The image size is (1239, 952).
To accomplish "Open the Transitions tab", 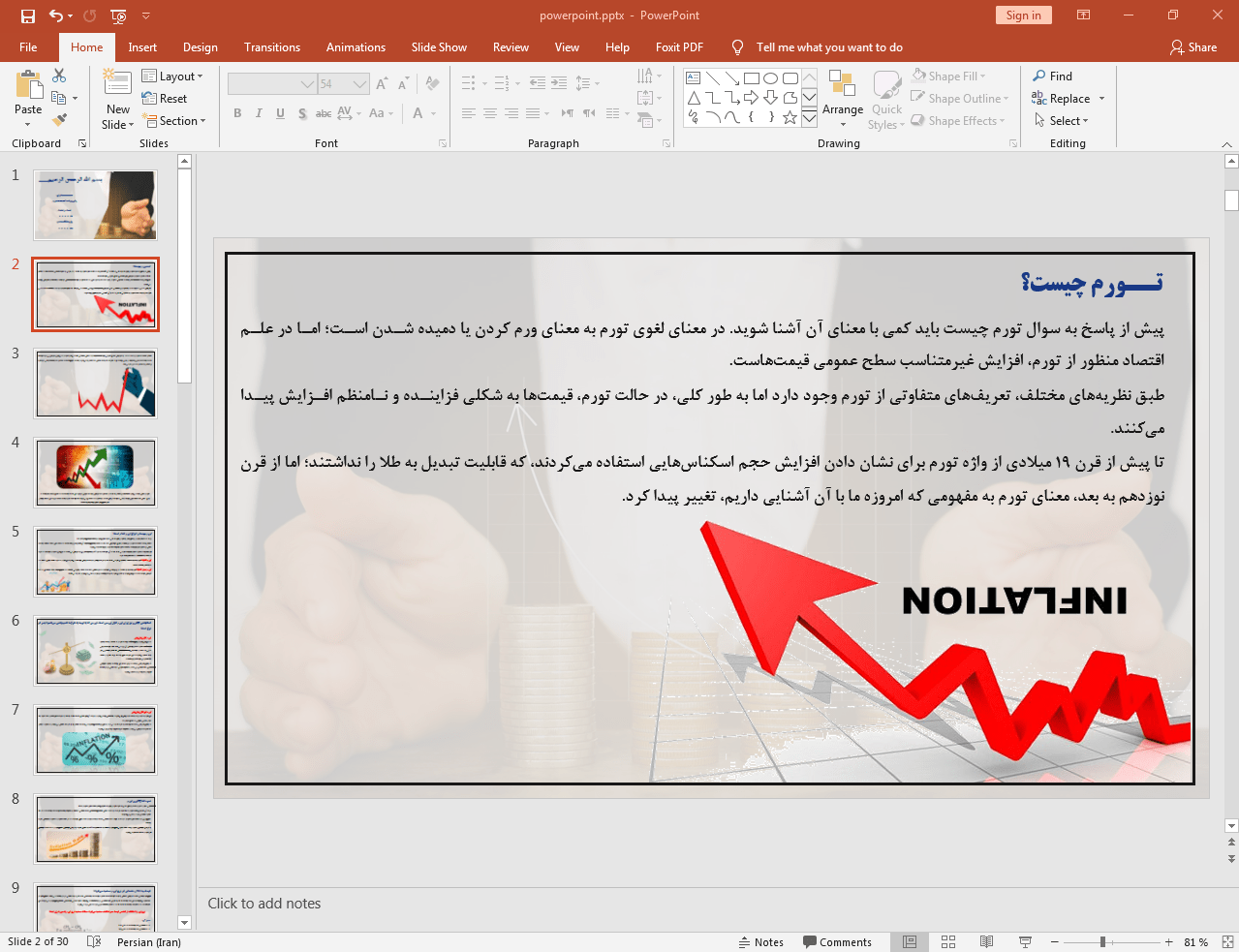I will click(272, 47).
